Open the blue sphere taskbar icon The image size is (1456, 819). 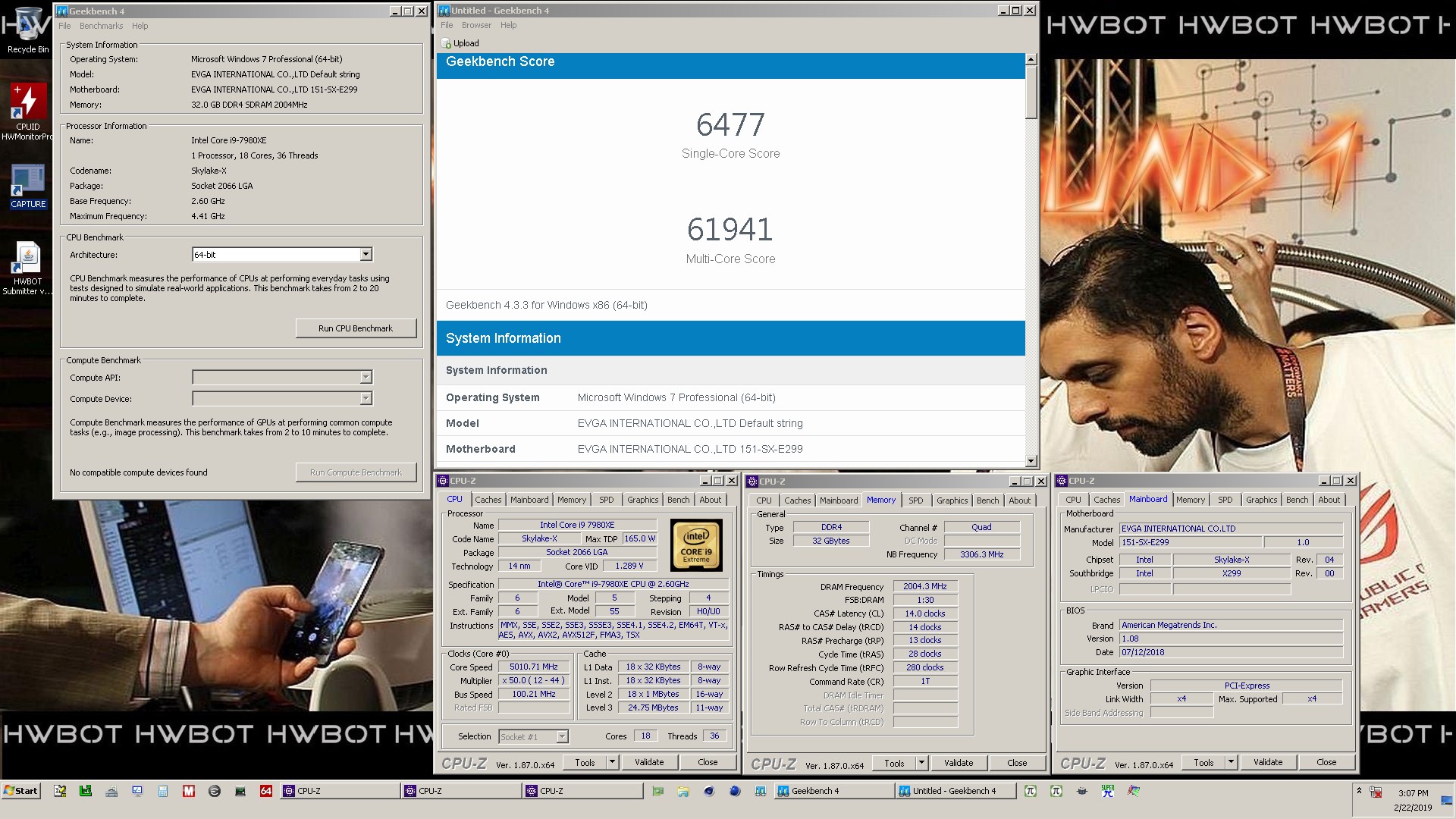pos(735,791)
